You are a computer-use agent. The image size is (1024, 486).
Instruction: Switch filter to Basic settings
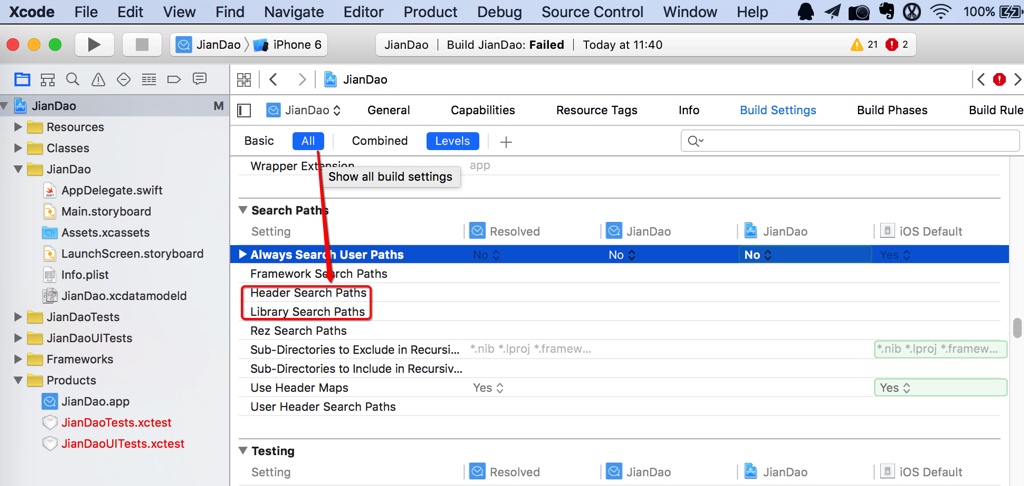click(259, 141)
